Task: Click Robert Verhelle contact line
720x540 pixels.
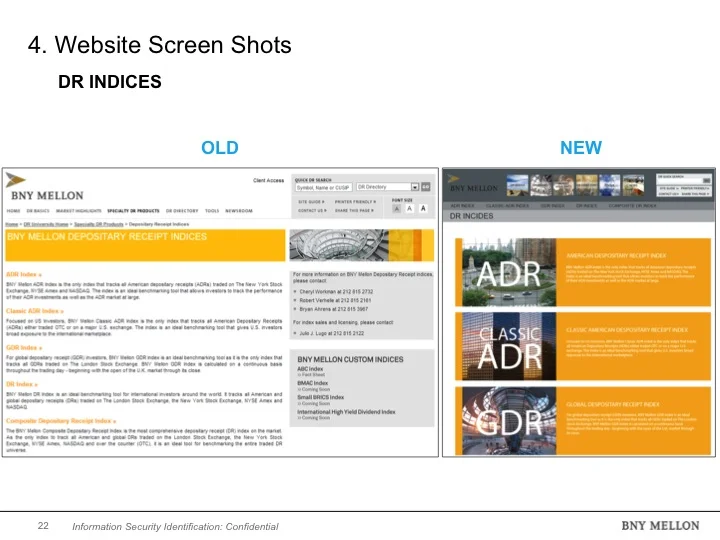Action: coord(335,300)
